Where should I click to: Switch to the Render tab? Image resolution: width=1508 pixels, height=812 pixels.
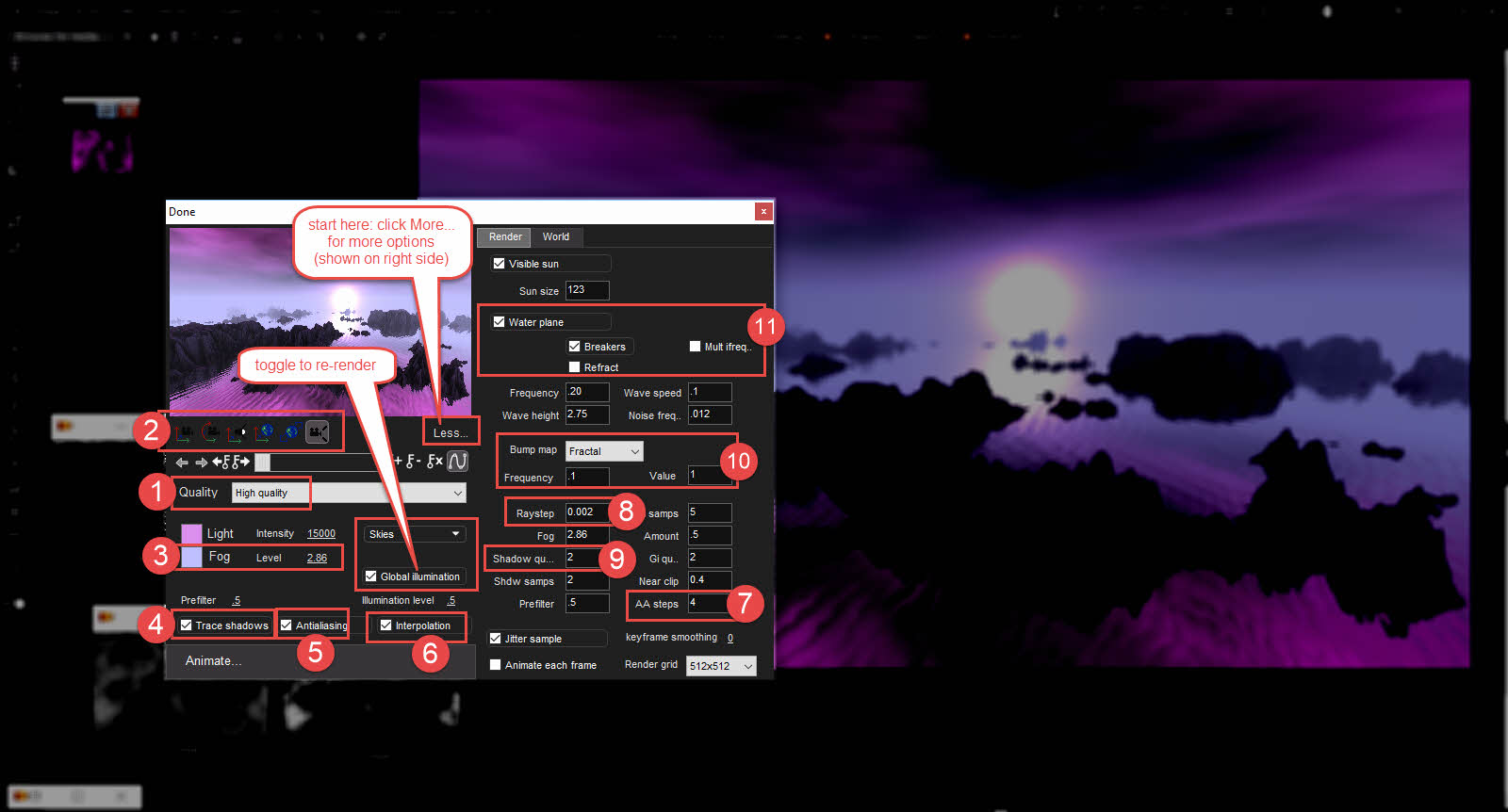click(505, 236)
